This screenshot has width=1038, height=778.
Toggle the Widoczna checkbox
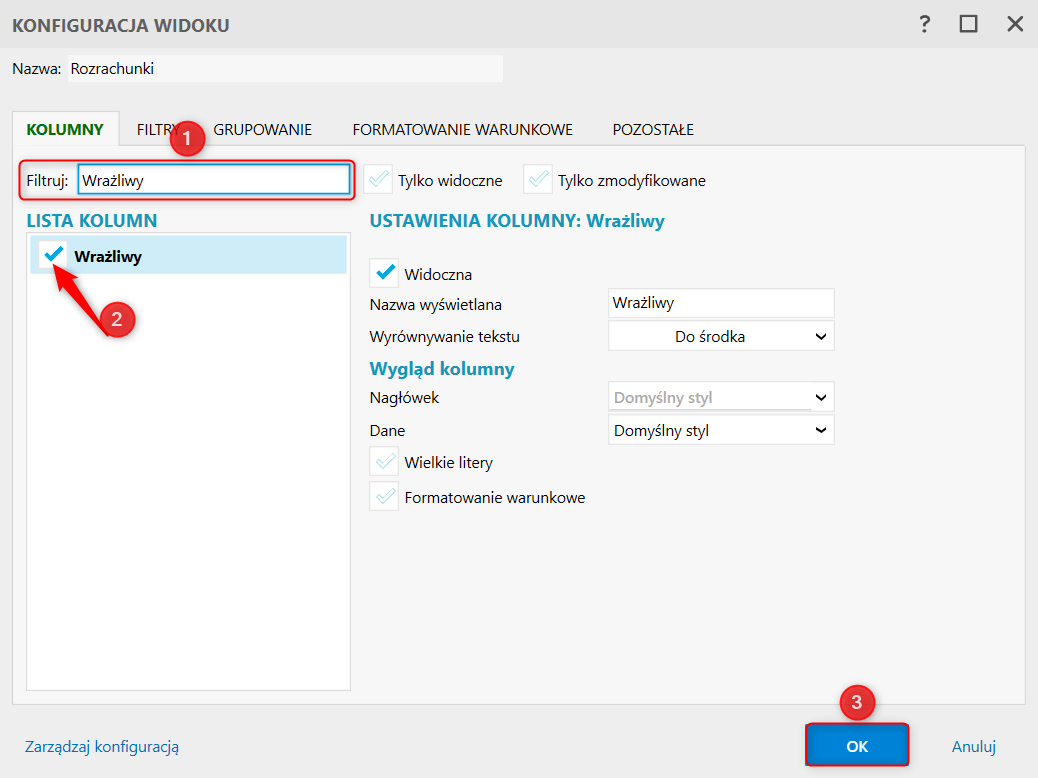pyautogui.click(x=384, y=273)
